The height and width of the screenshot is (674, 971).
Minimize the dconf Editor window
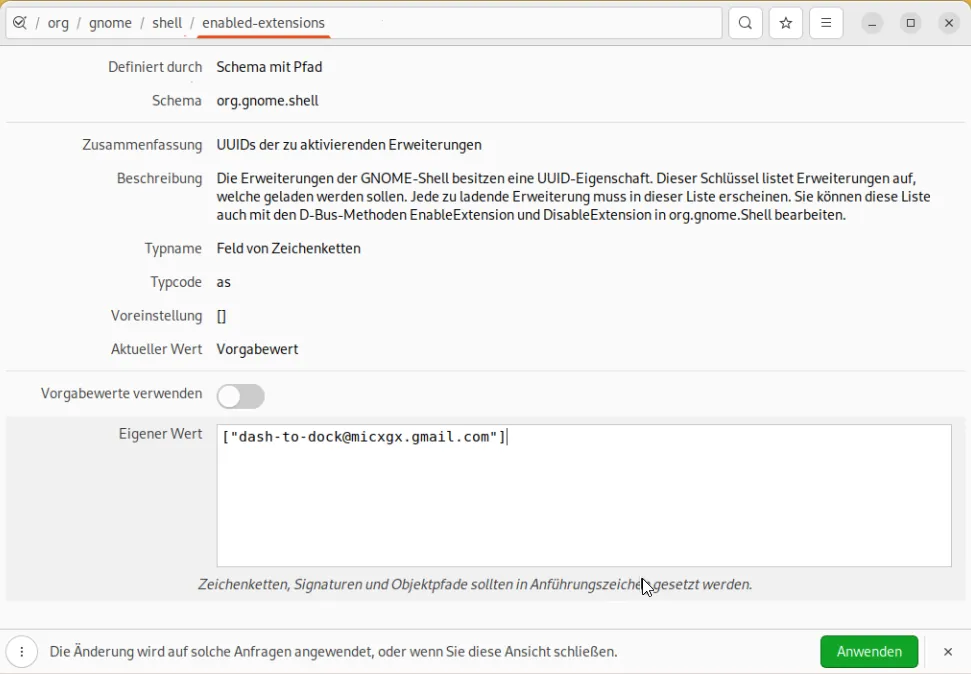tap(873, 23)
